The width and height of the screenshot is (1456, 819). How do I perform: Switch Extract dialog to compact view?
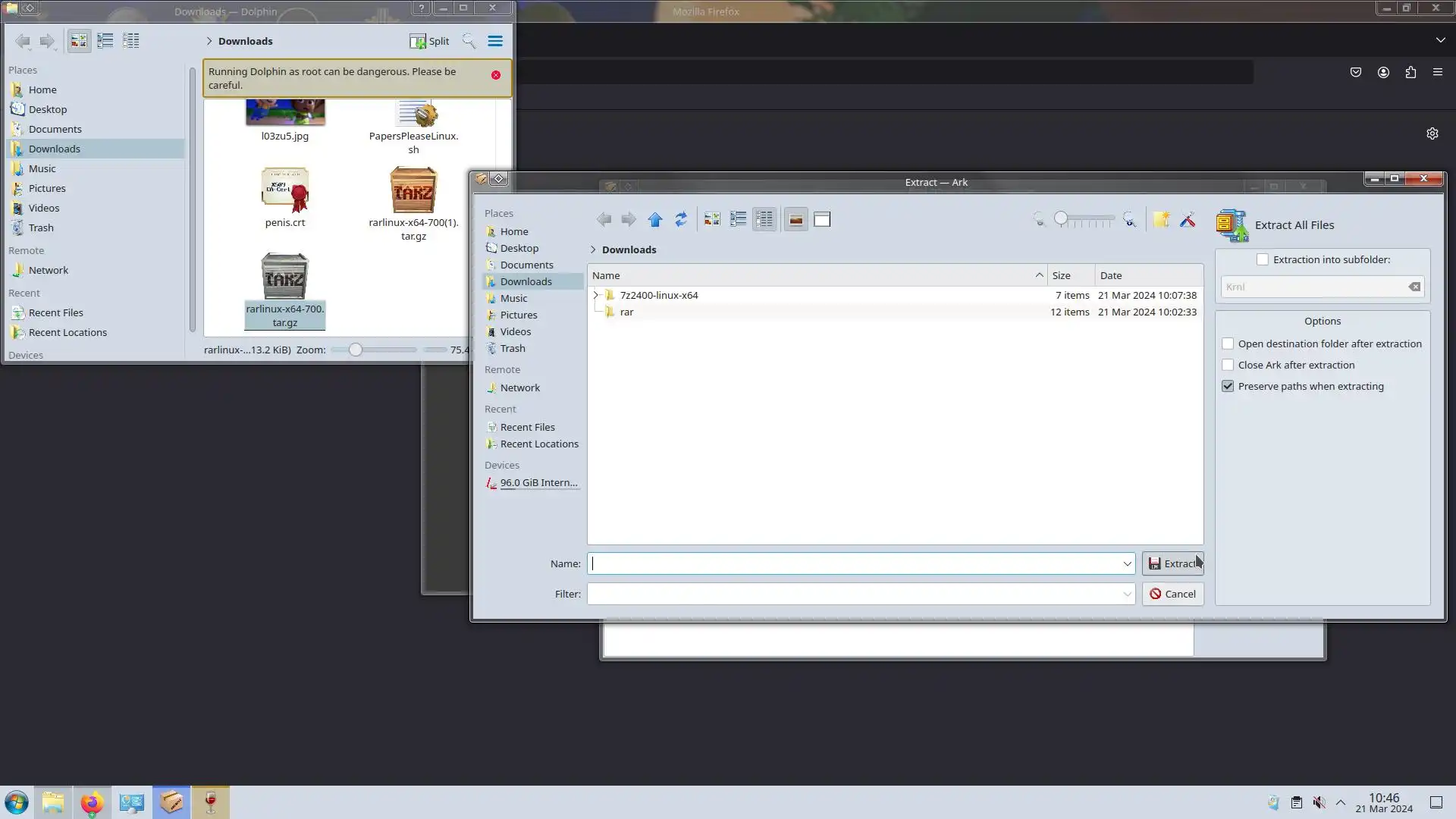[x=738, y=220]
